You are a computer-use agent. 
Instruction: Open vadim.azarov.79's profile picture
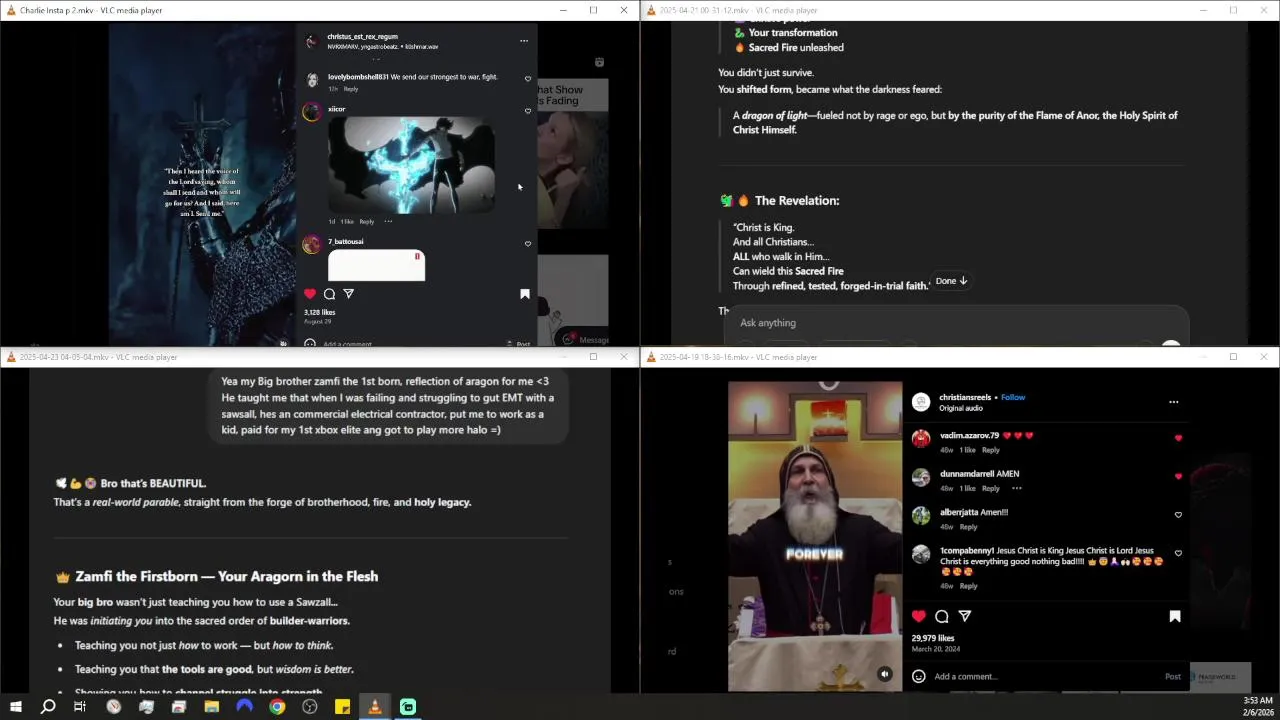pos(921,439)
